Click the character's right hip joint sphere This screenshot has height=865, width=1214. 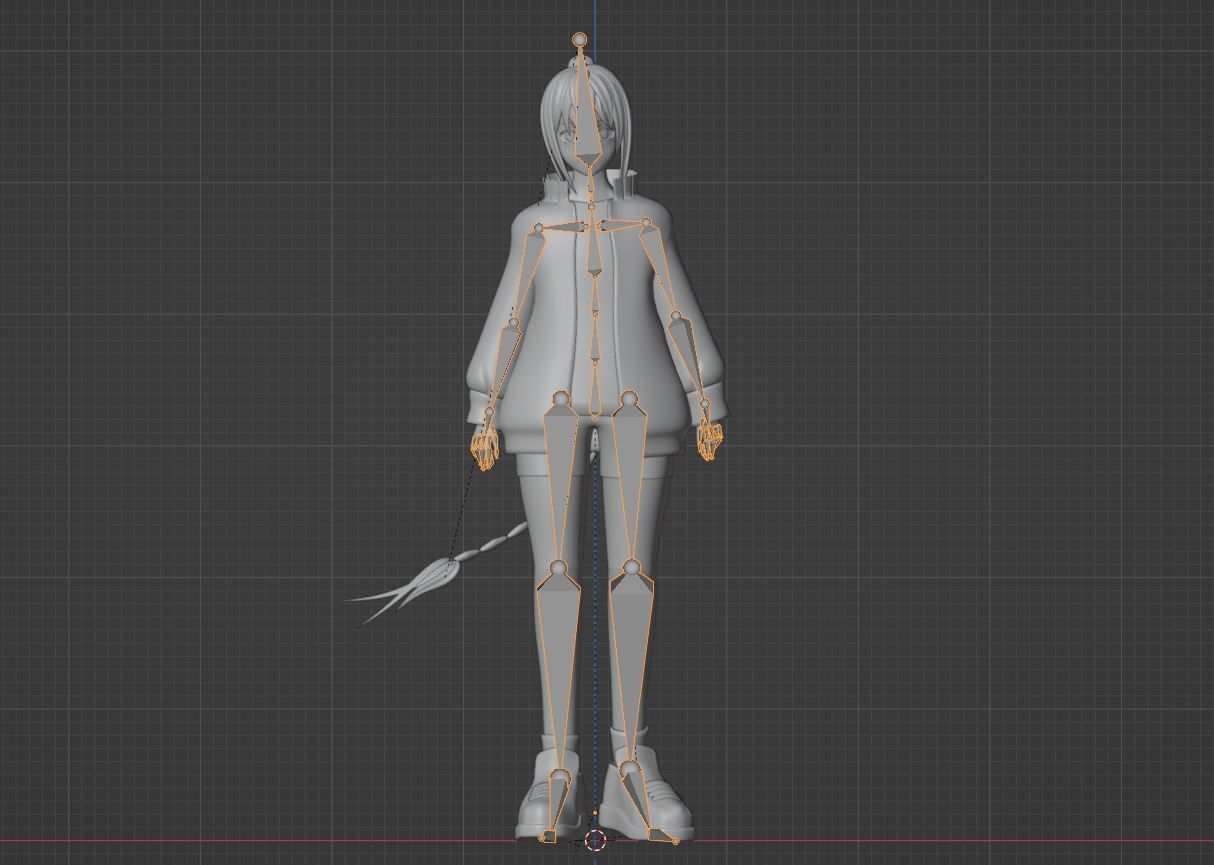coord(561,400)
